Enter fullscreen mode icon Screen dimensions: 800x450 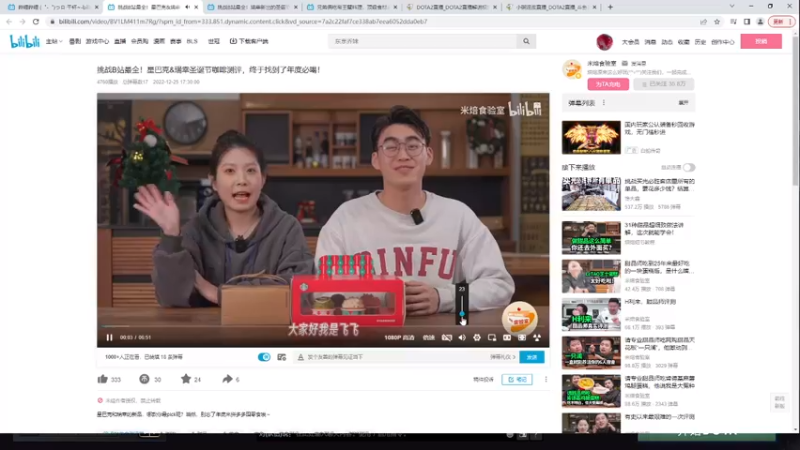(537, 337)
